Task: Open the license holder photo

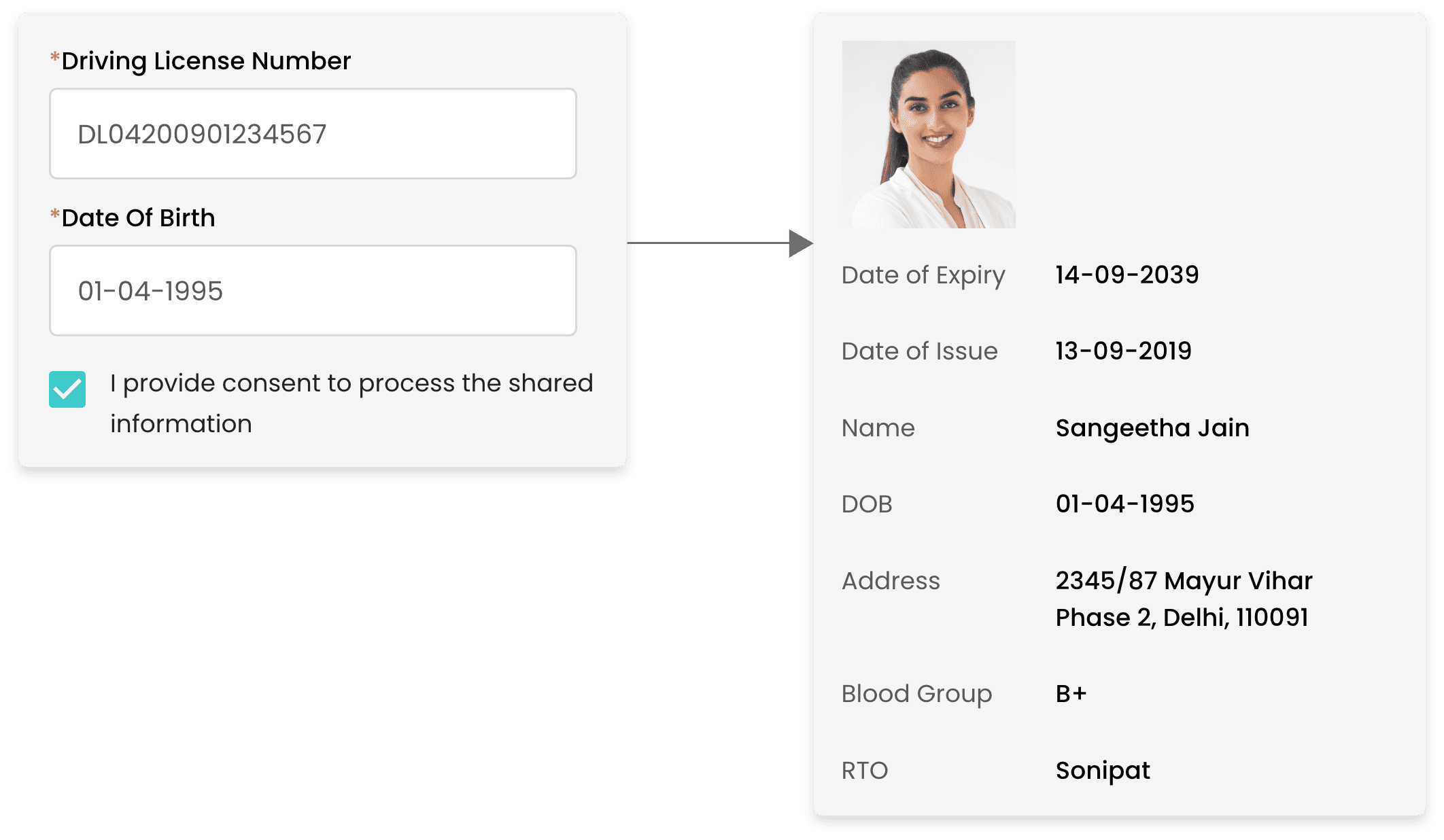Action: (929, 135)
